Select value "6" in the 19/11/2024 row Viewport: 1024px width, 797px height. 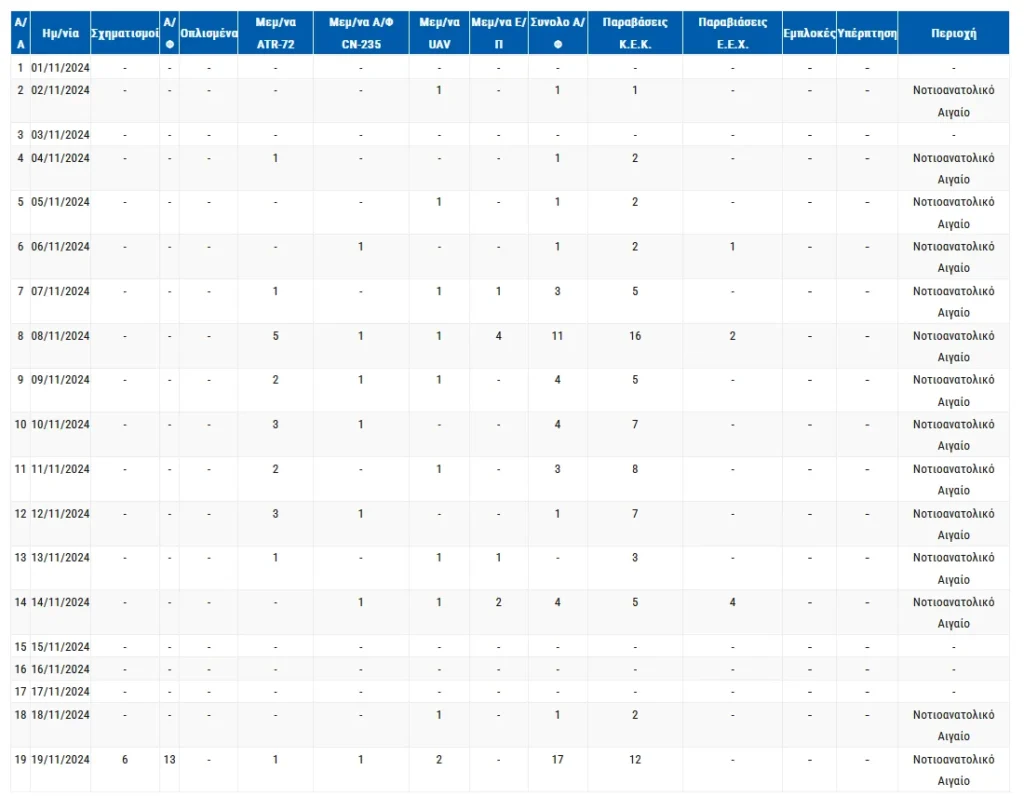[125, 759]
